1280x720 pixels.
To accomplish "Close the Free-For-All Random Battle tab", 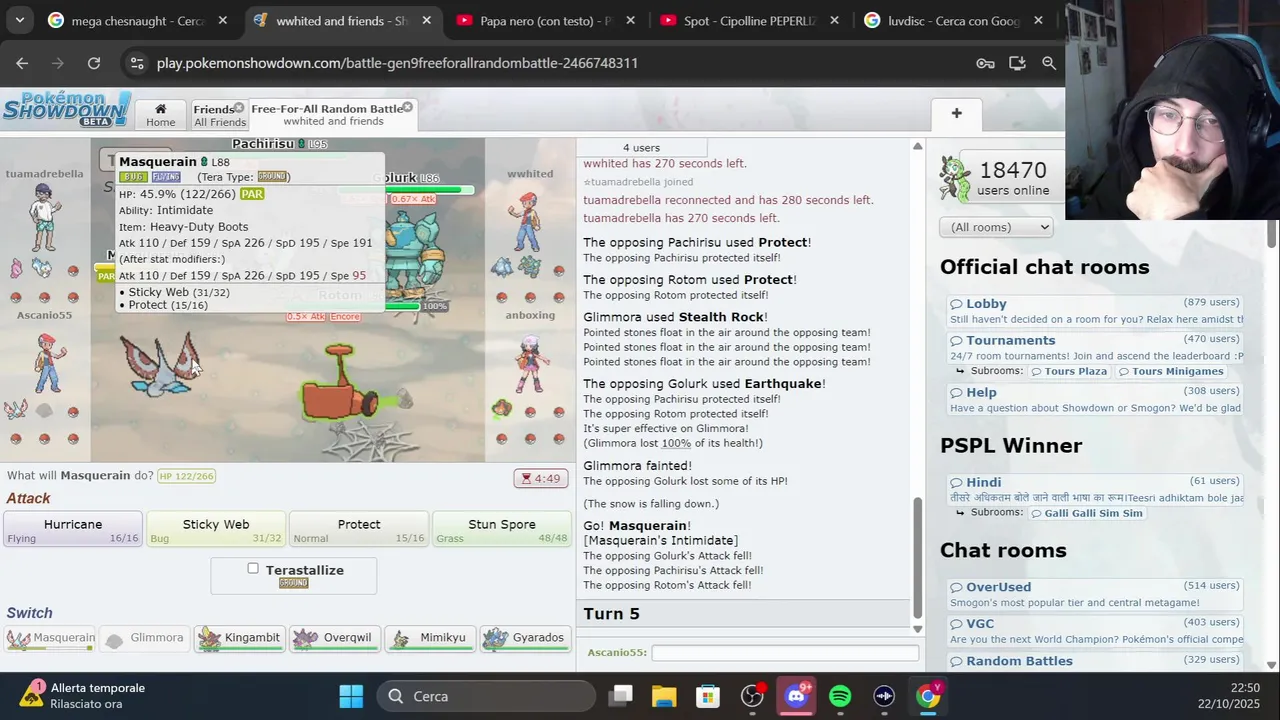I will tap(407, 107).
